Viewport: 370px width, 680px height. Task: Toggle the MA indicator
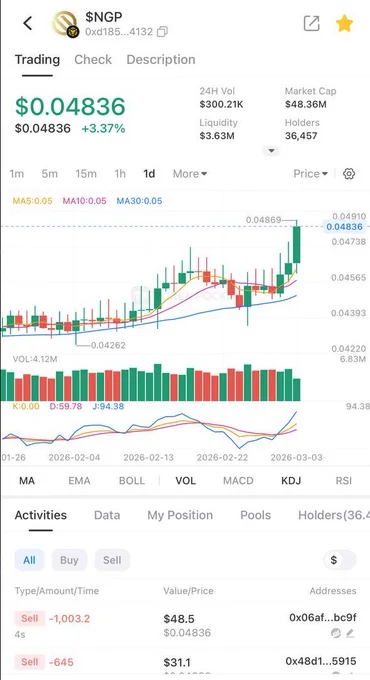(x=27, y=481)
